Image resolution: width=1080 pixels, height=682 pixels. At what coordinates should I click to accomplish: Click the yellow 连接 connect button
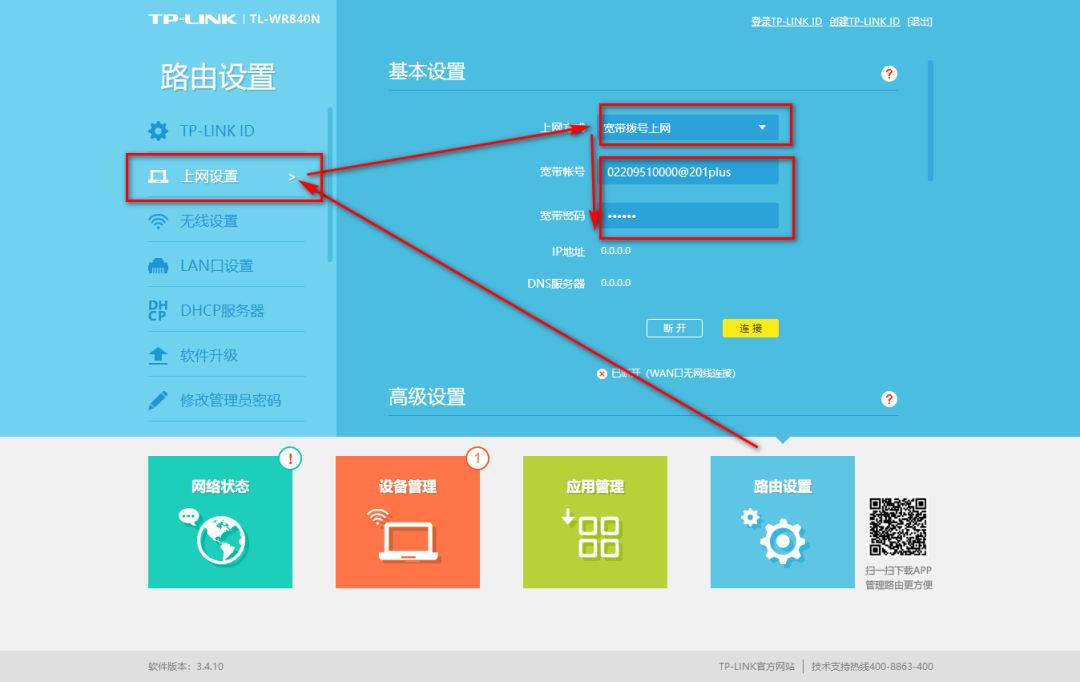[x=751, y=329]
